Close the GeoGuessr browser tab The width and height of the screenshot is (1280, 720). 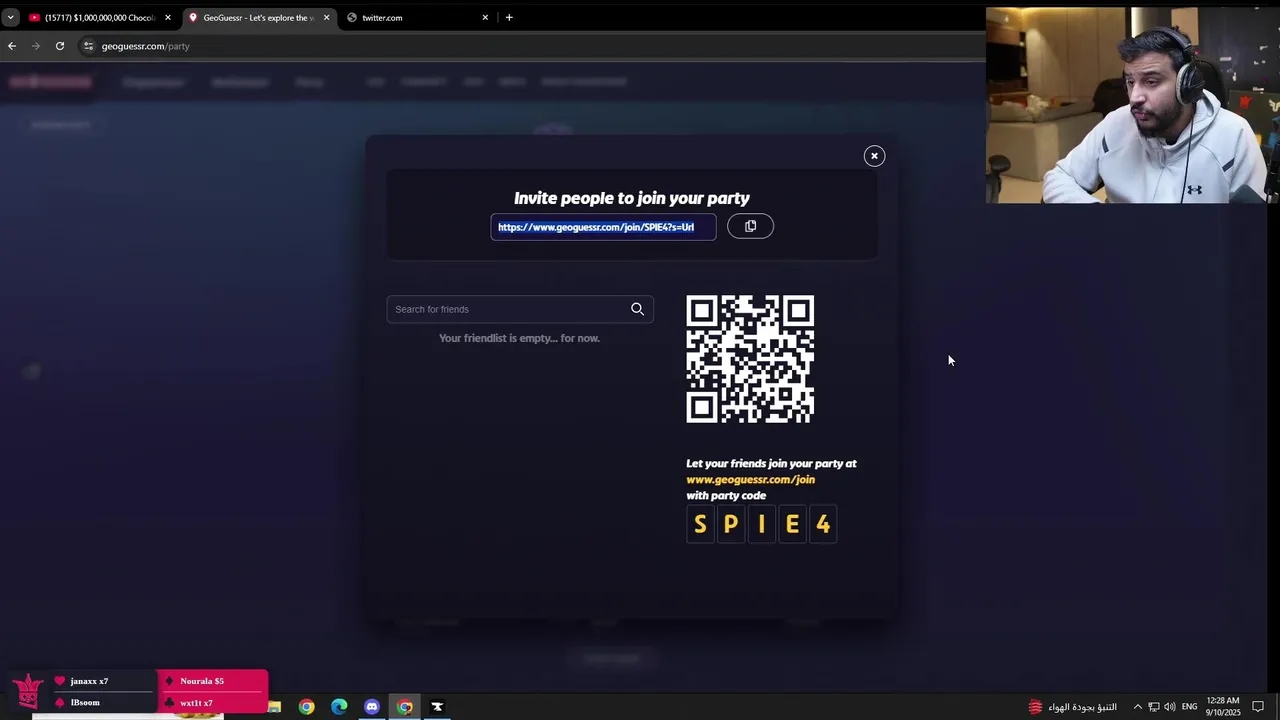326,17
